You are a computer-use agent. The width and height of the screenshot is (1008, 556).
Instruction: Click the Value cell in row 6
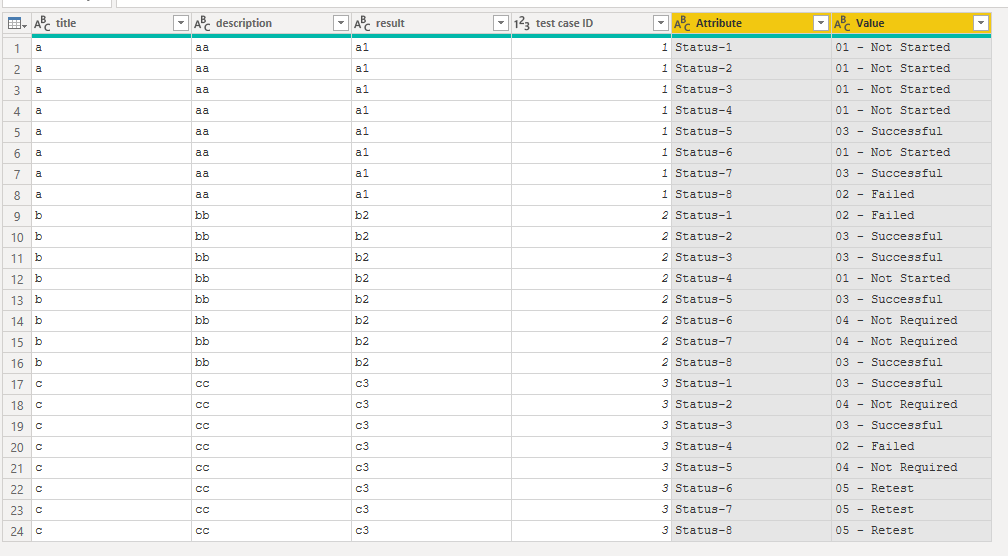point(912,153)
